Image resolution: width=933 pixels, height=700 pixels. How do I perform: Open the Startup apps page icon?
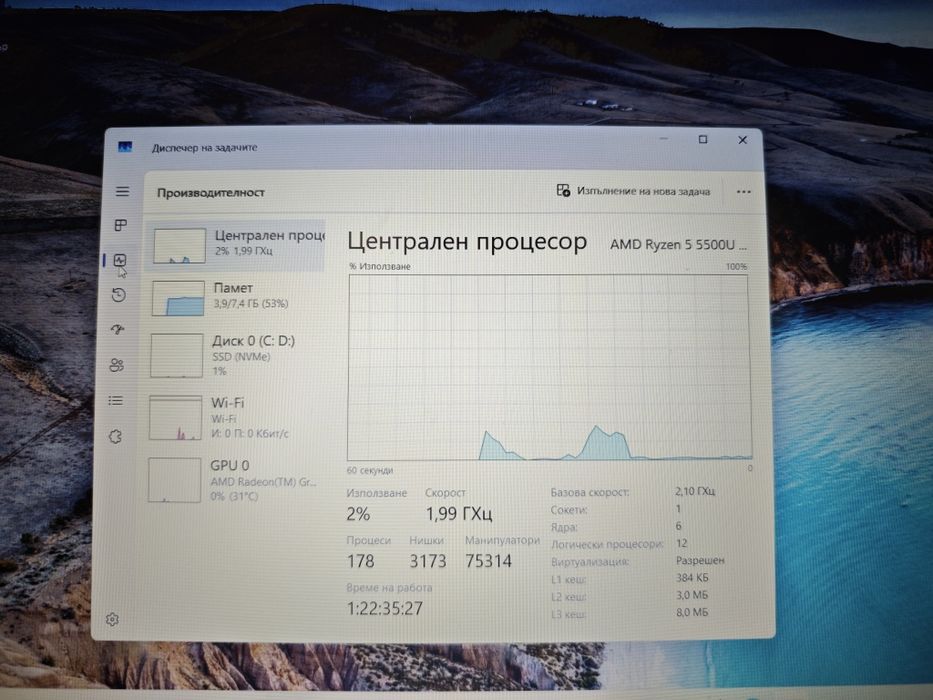click(x=118, y=329)
